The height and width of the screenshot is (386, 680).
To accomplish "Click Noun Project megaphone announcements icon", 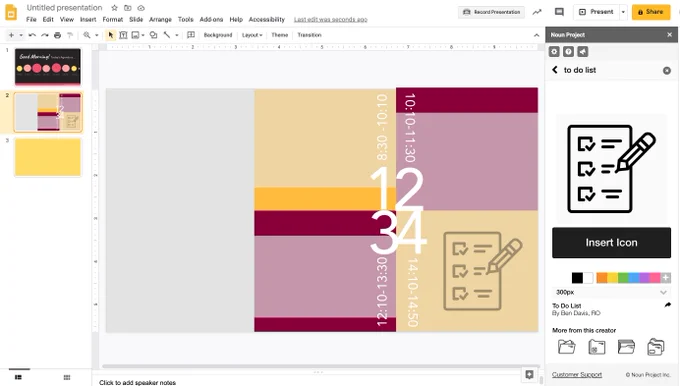I will (582, 52).
